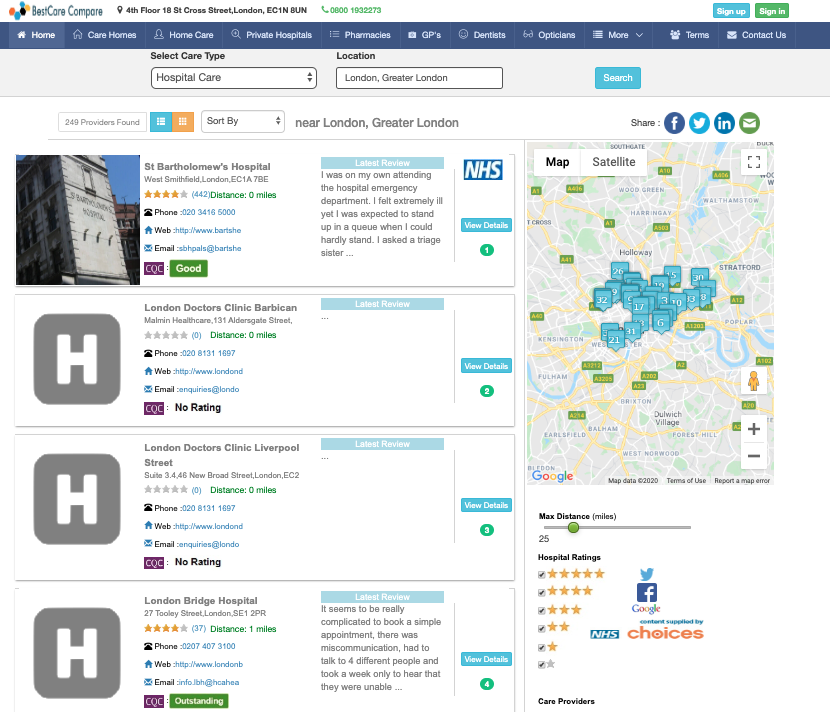Share results on LinkedIn
830x712 pixels.
[724, 123]
